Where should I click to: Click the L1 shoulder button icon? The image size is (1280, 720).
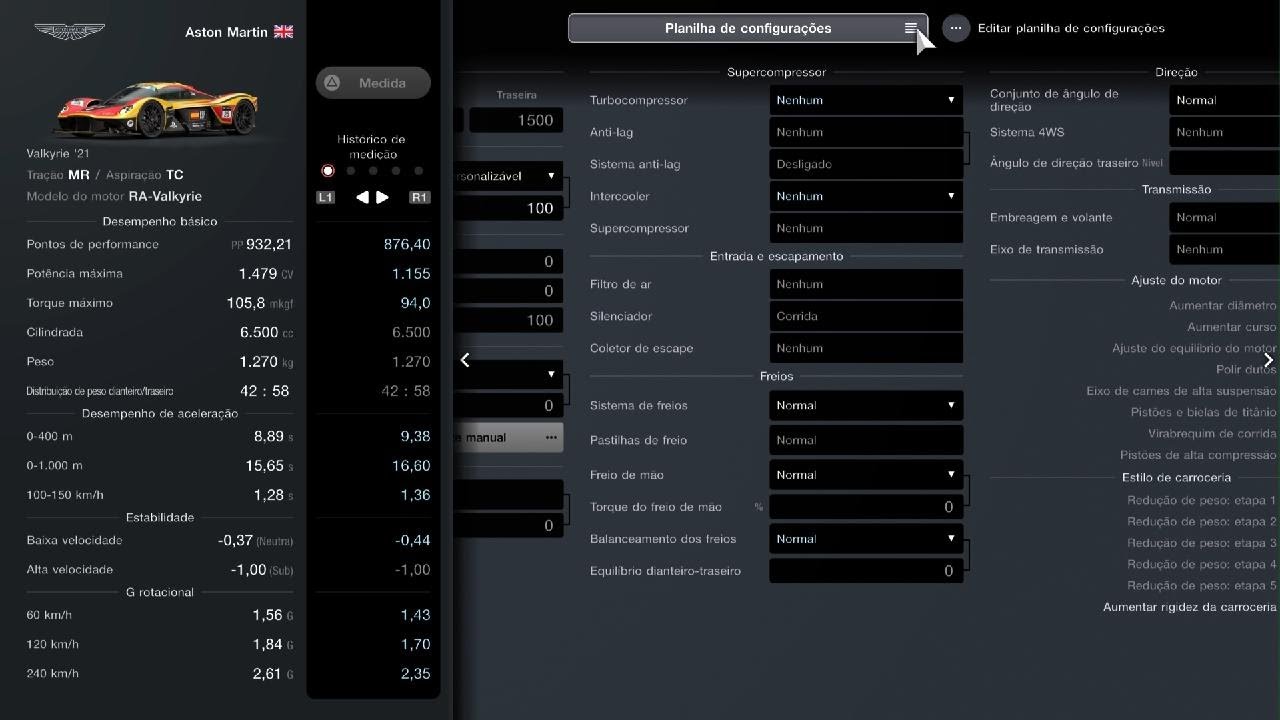326,198
